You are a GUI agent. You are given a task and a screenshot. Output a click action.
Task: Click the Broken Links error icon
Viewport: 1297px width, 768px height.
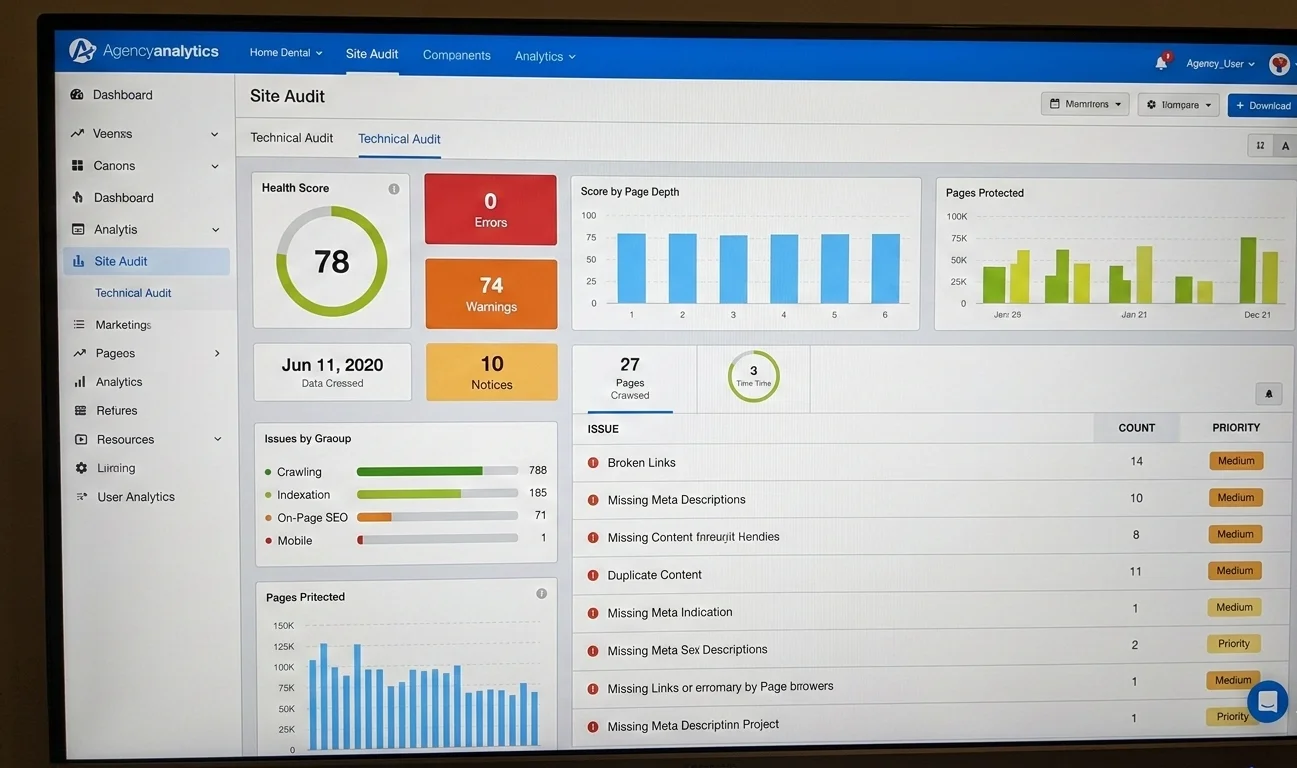pyautogui.click(x=593, y=463)
